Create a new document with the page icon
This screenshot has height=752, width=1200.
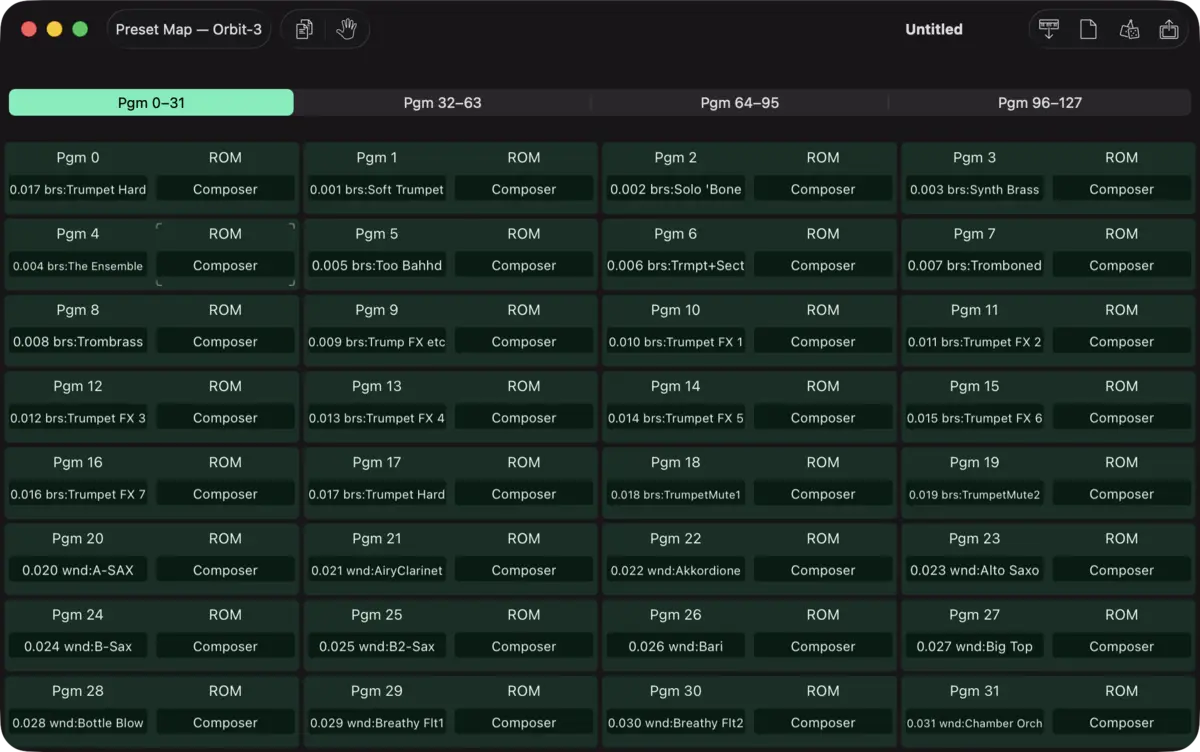click(x=1088, y=29)
